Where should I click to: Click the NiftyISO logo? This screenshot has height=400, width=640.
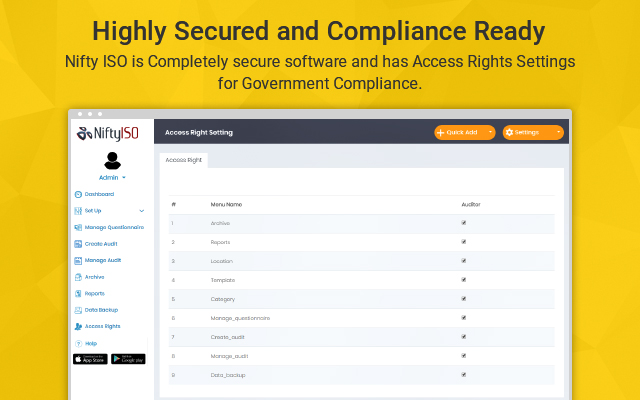click(108, 133)
